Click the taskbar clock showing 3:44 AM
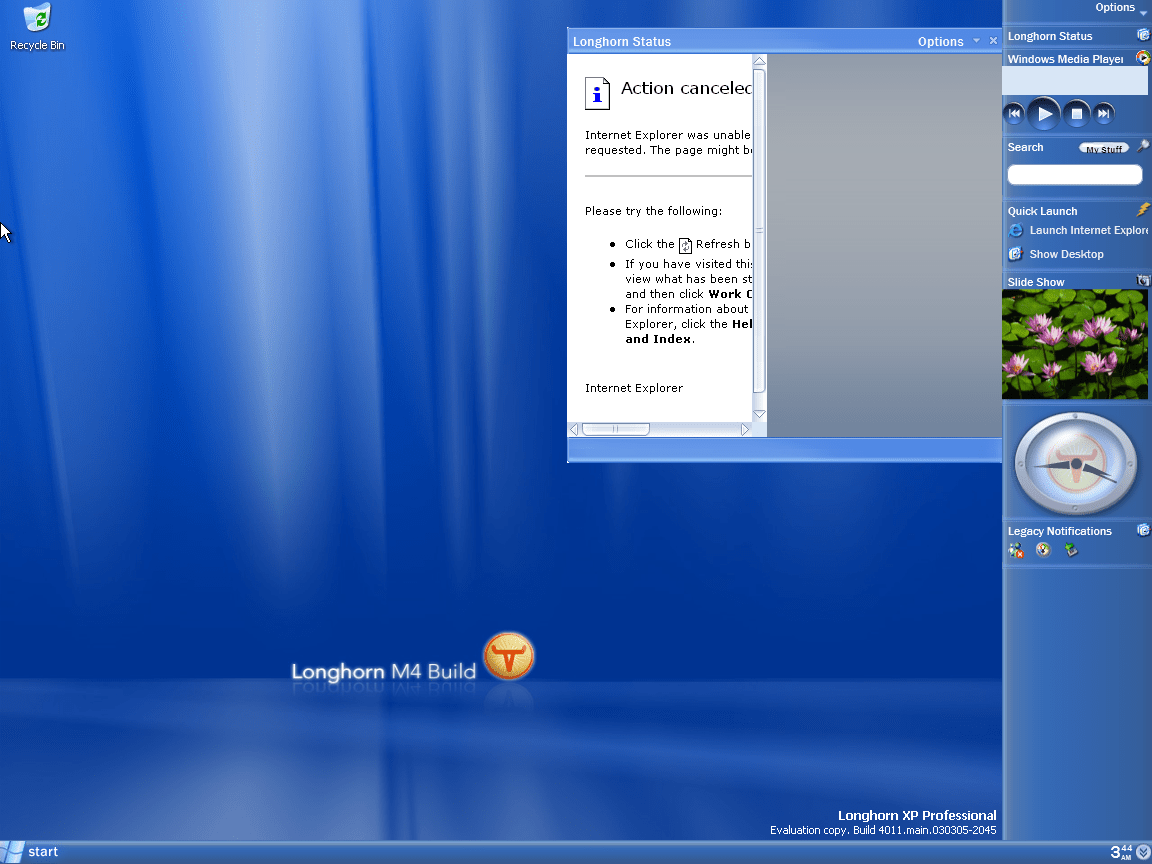1152x864 pixels. 1121,852
